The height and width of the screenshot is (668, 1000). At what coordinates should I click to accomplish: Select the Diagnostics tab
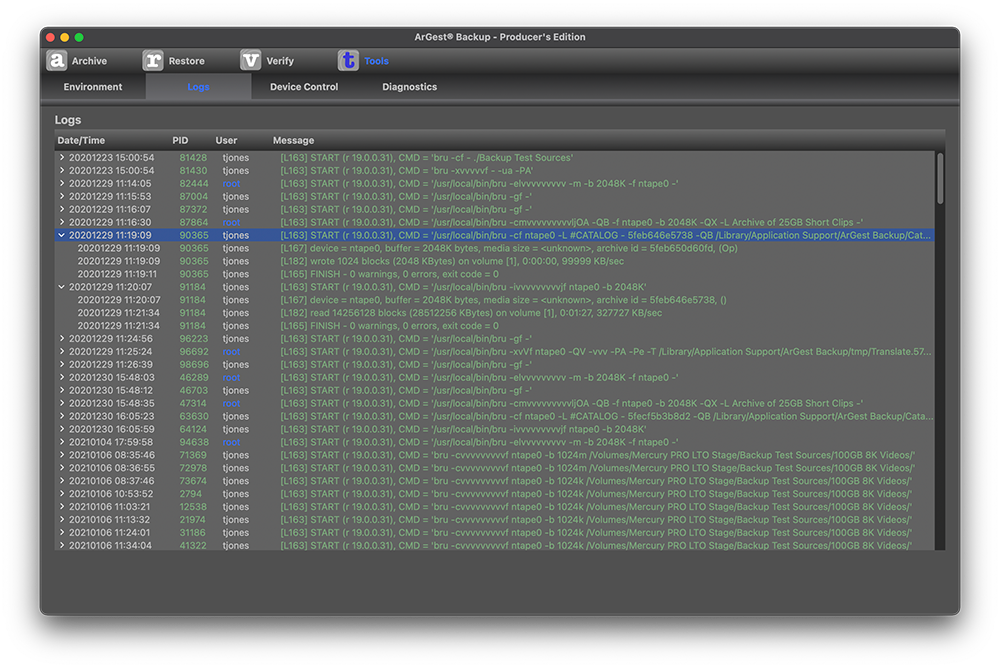[409, 87]
